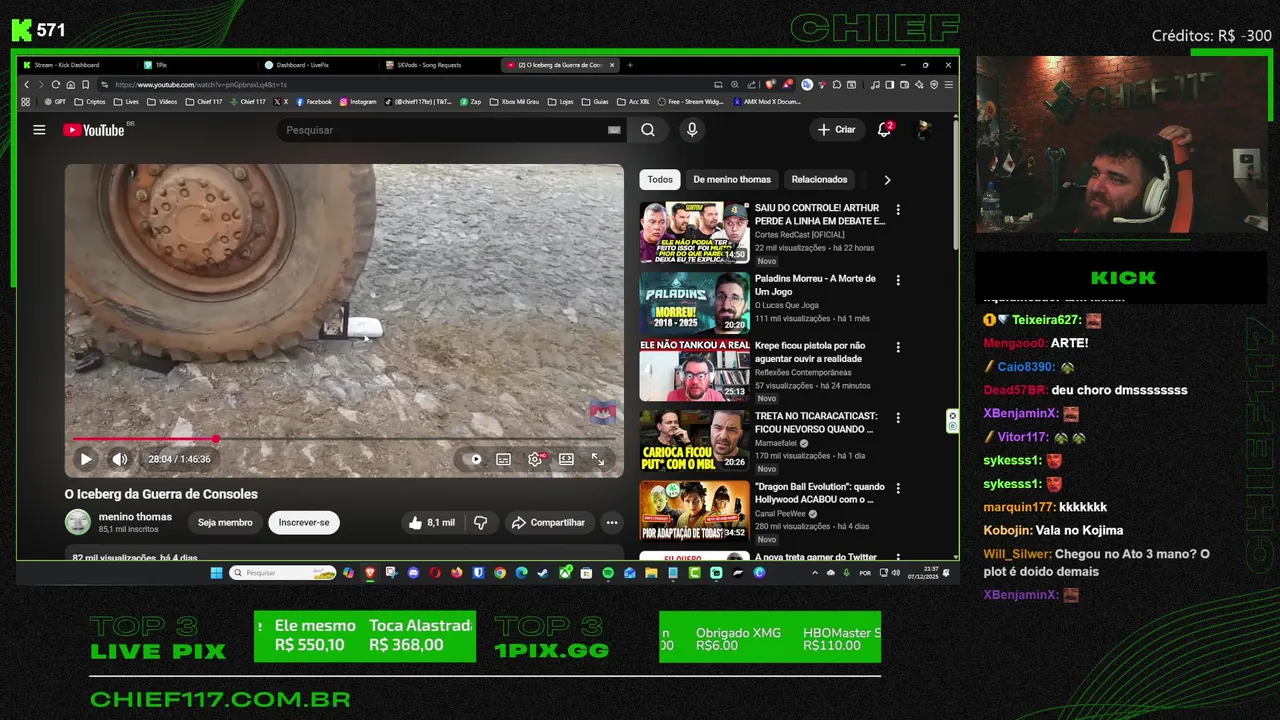This screenshot has height=720, width=1280.
Task: Seek on the red video progress bar
Action: coord(344,439)
